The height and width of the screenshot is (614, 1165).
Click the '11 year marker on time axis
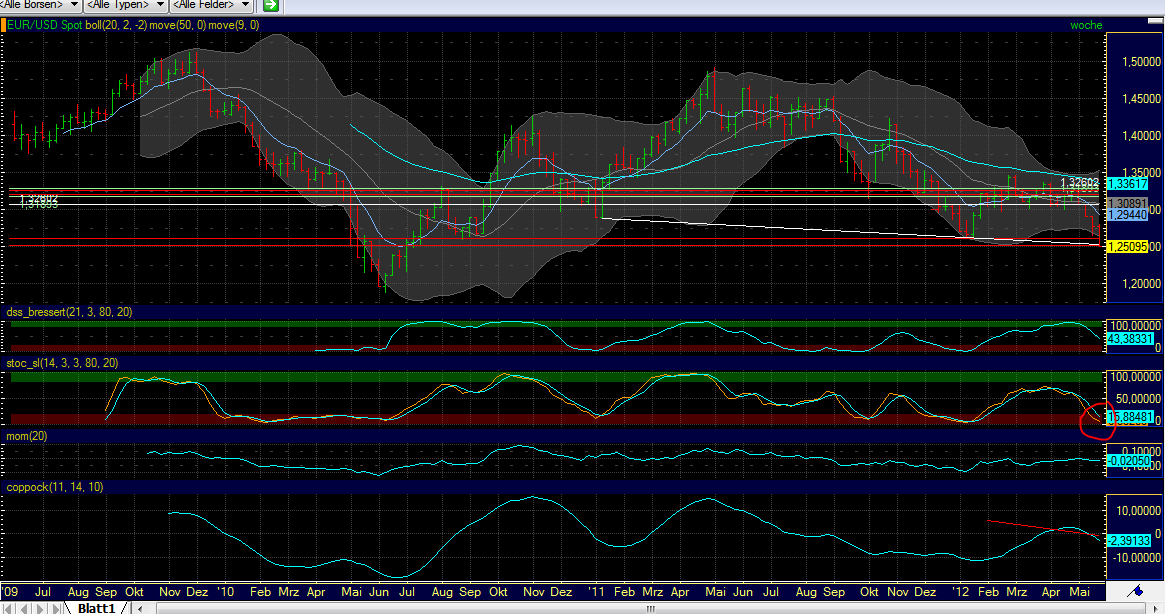596,592
